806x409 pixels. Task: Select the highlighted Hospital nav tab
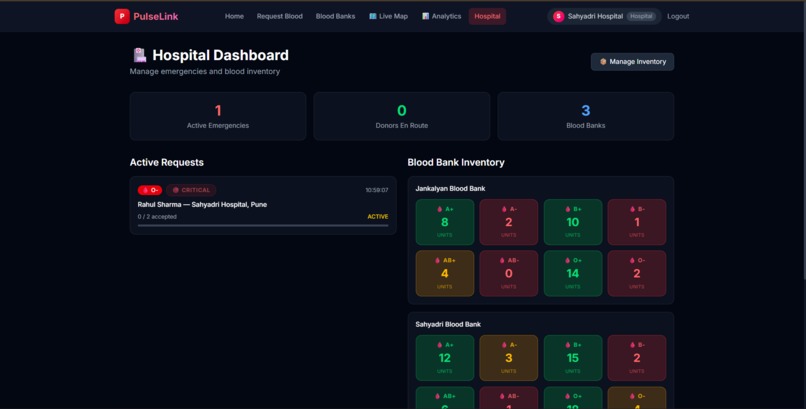tap(487, 16)
